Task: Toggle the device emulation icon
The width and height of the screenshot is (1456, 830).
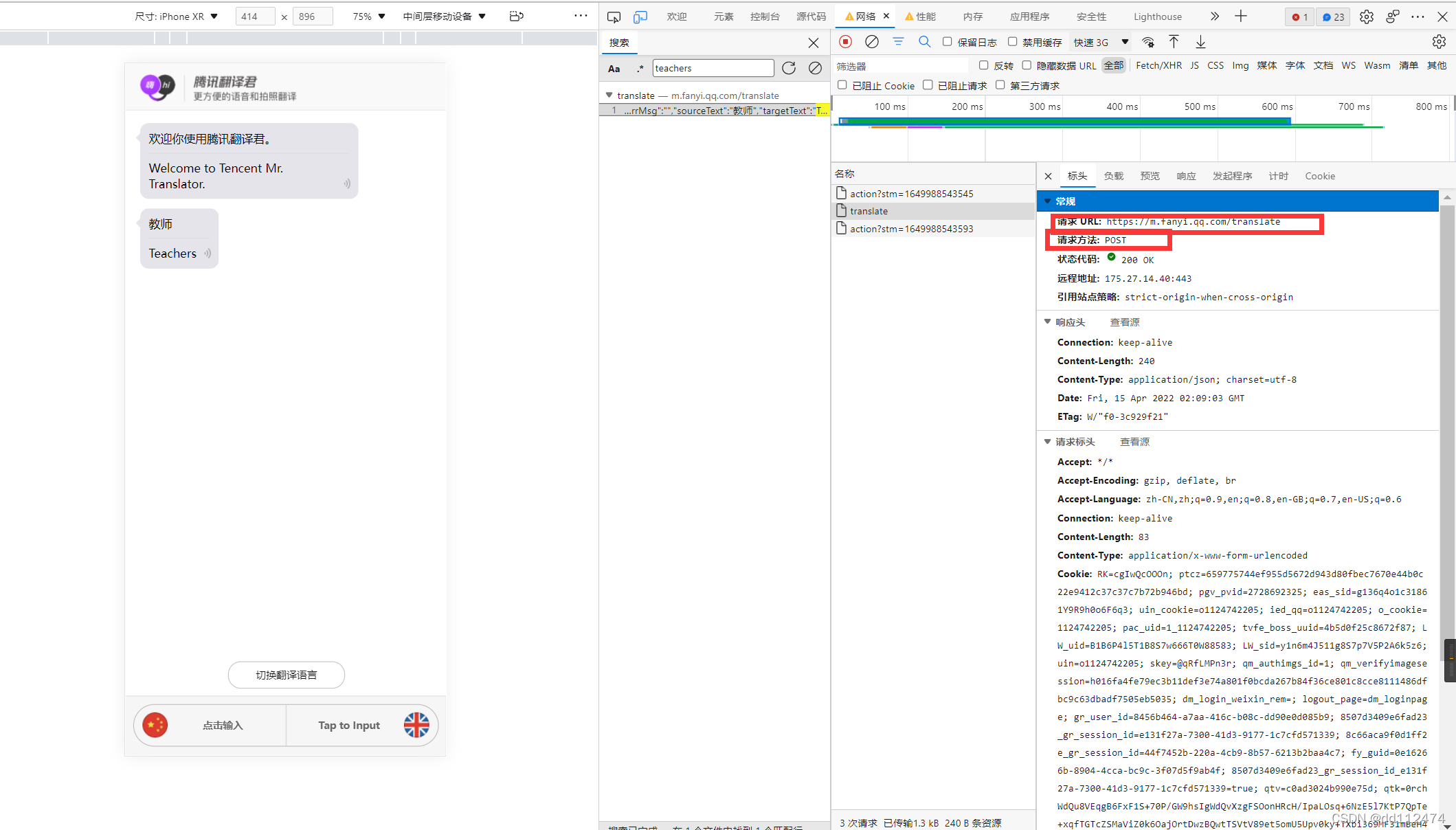Action: point(640,16)
